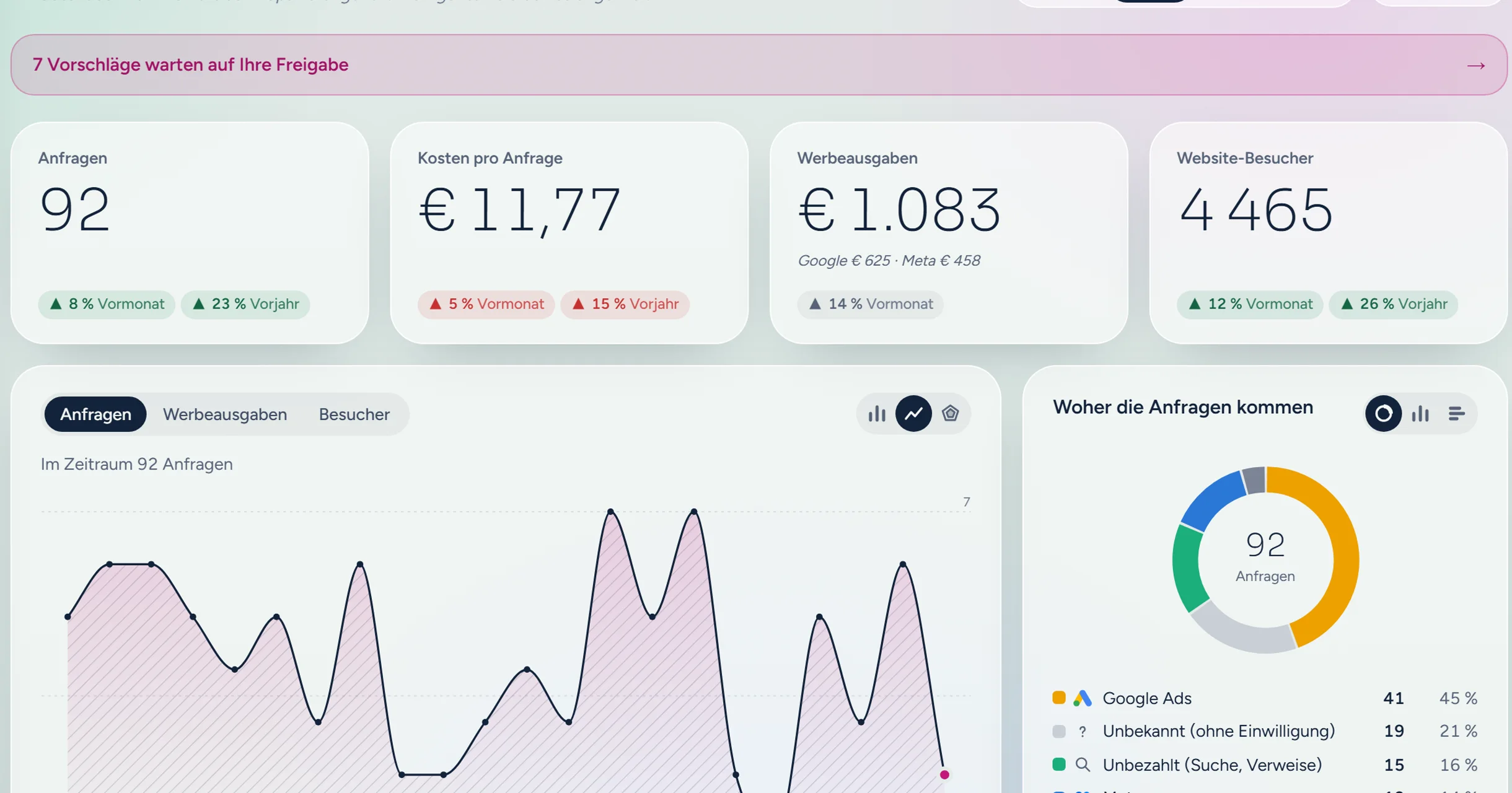Click the '26 % Vorjahr' badge
The width and height of the screenshot is (1512, 793).
1393,304
